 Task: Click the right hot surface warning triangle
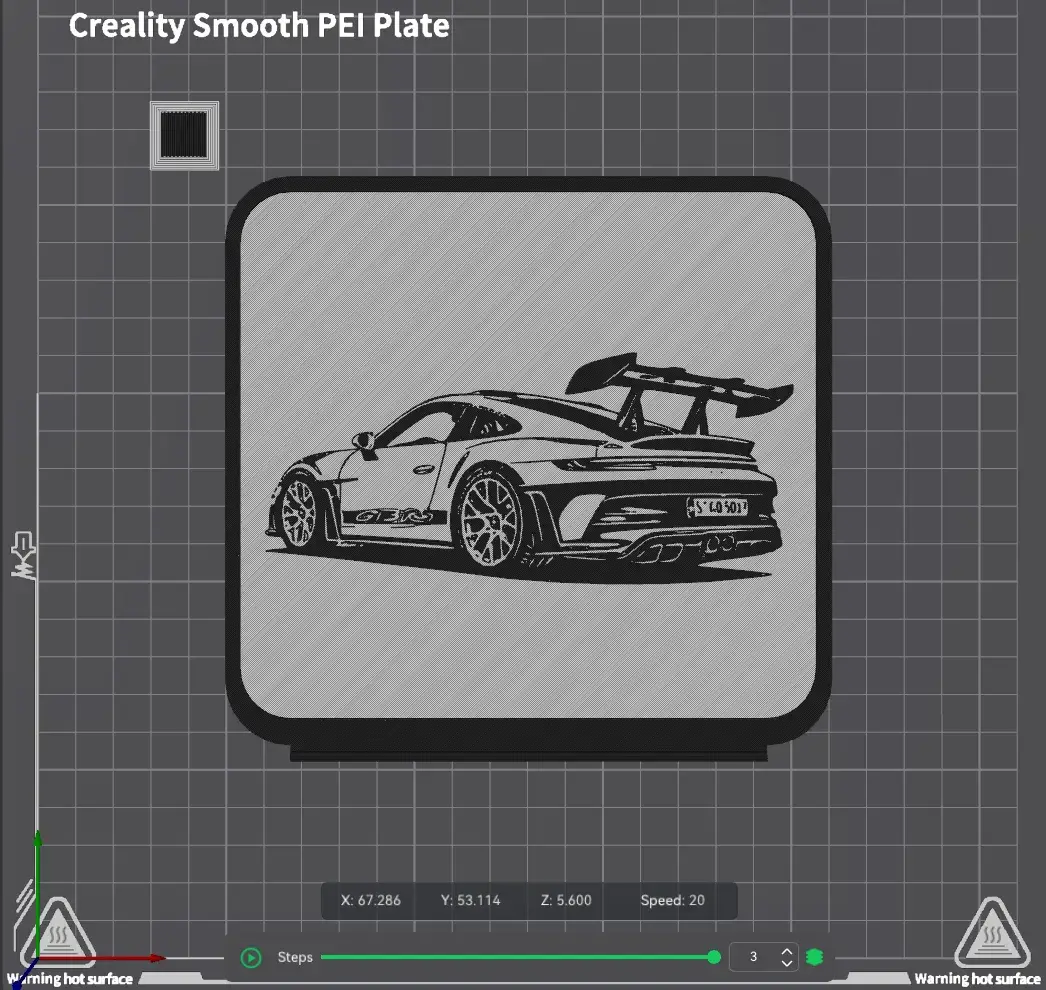991,933
